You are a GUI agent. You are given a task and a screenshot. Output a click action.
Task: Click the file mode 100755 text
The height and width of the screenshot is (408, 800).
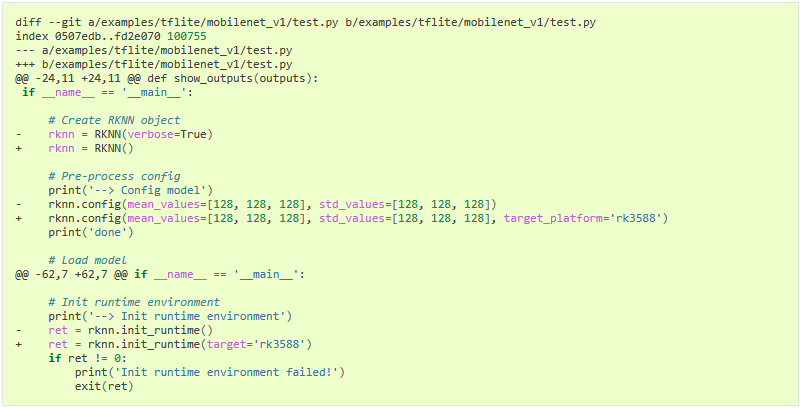tap(186, 37)
